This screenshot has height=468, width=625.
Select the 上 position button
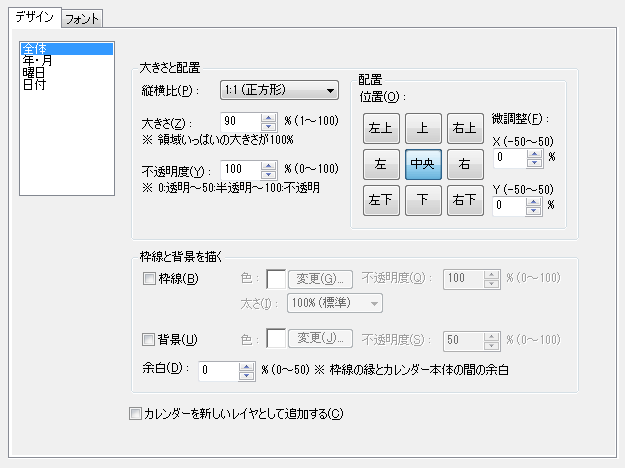pyautogui.click(x=423, y=127)
